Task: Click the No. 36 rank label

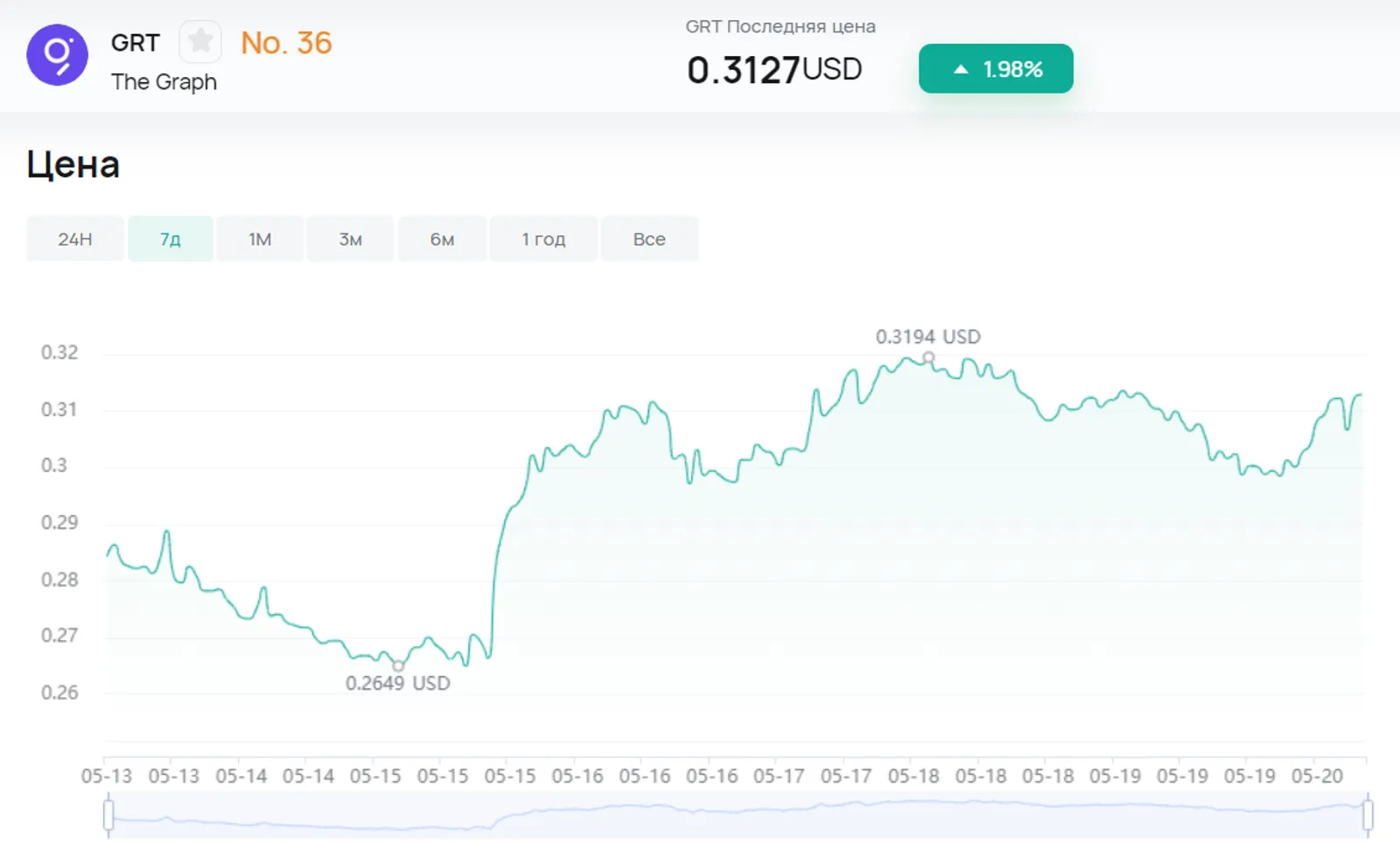Action: tap(286, 43)
